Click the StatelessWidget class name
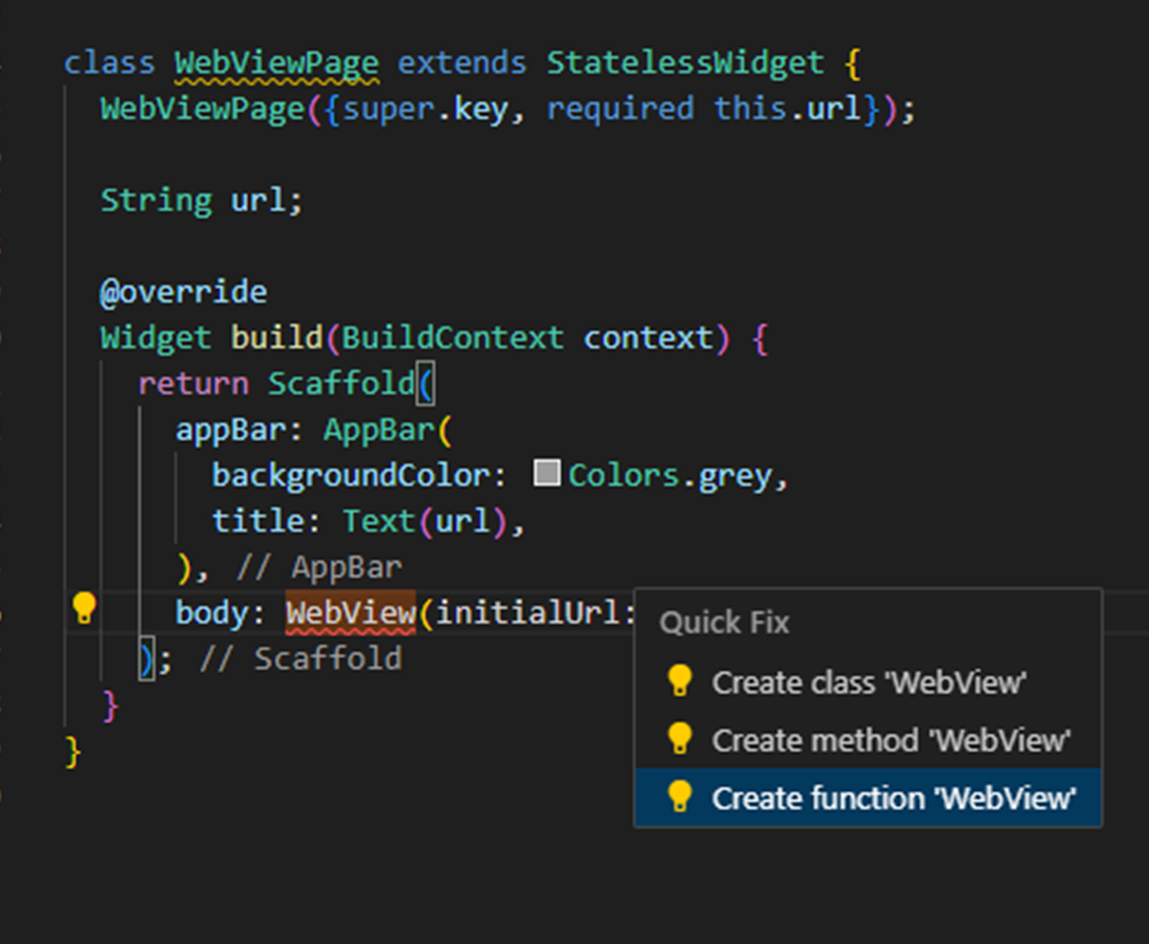 (685, 63)
